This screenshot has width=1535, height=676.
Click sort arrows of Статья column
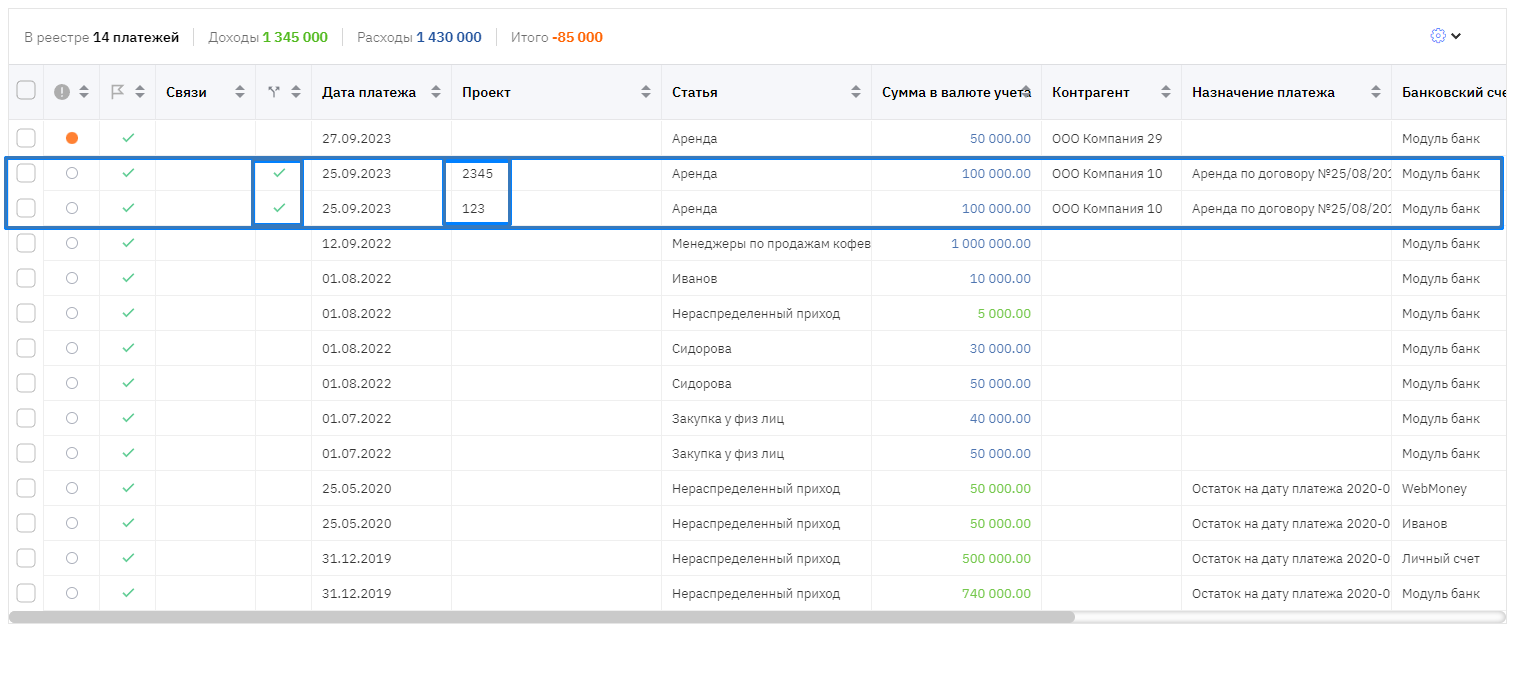coord(856,92)
